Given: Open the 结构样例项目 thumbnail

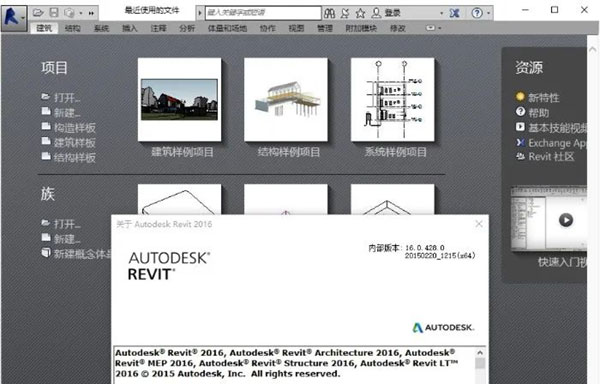Looking at the screenshot, I should coord(286,100).
